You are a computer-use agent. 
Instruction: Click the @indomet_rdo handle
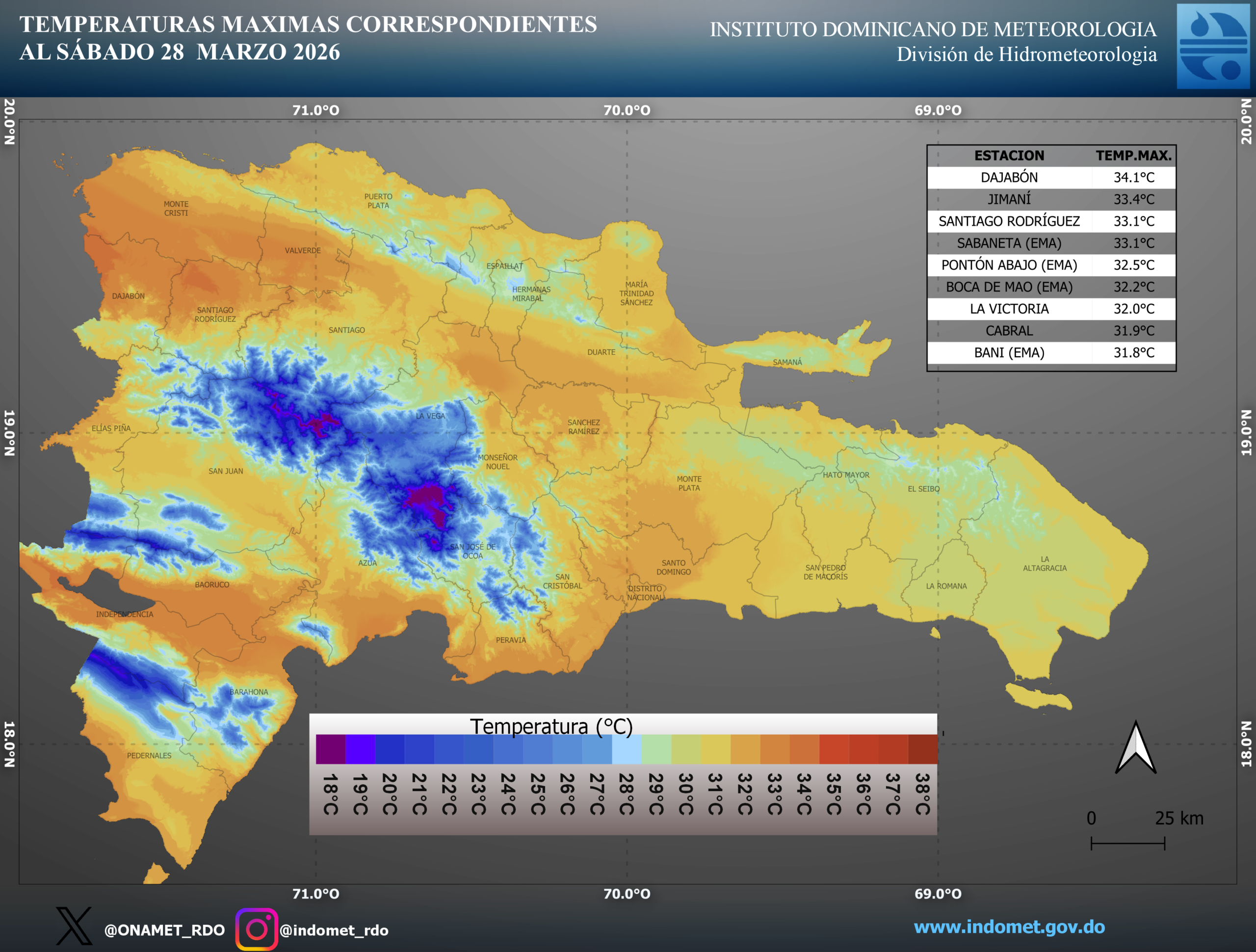coord(334,930)
